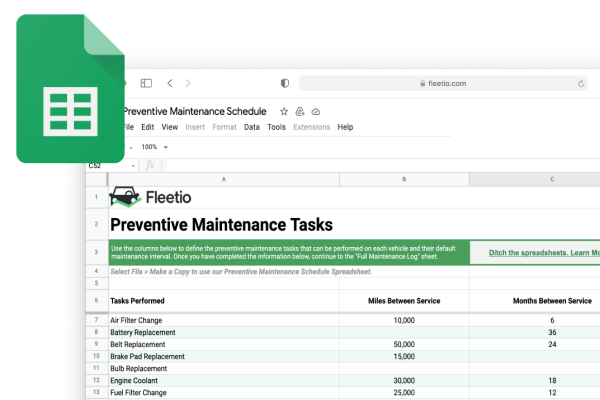Select the Brake Pad Replacement cell

224,356
